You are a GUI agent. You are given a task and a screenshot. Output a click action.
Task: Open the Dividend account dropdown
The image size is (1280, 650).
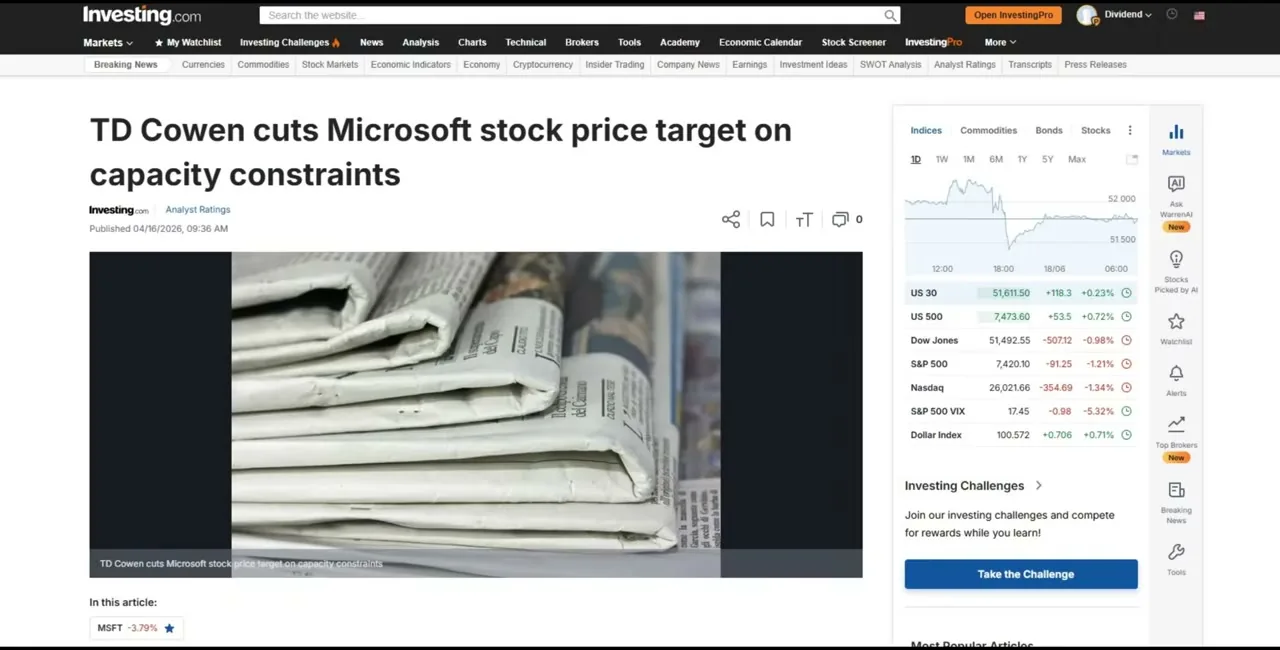point(1128,15)
